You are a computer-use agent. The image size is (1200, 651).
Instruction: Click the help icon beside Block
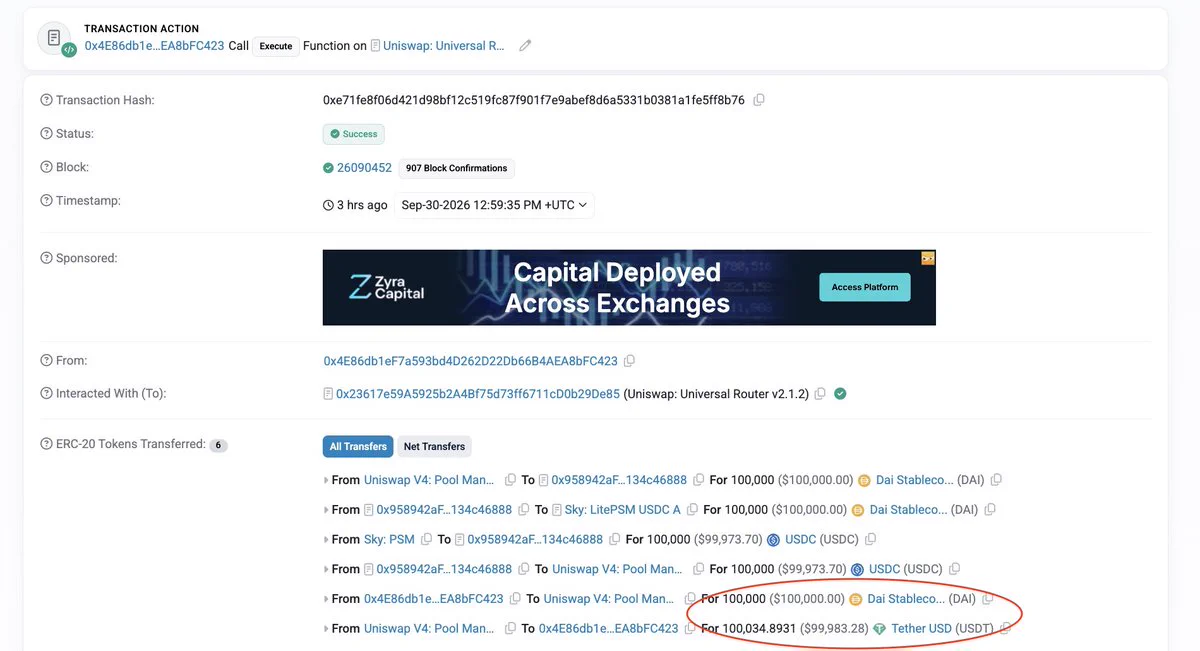pyautogui.click(x=46, y=167)
